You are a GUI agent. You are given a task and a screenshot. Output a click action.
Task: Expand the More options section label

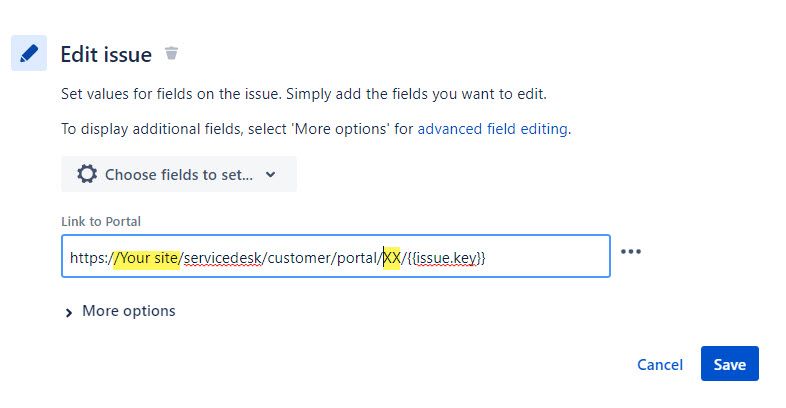(129, 311)
